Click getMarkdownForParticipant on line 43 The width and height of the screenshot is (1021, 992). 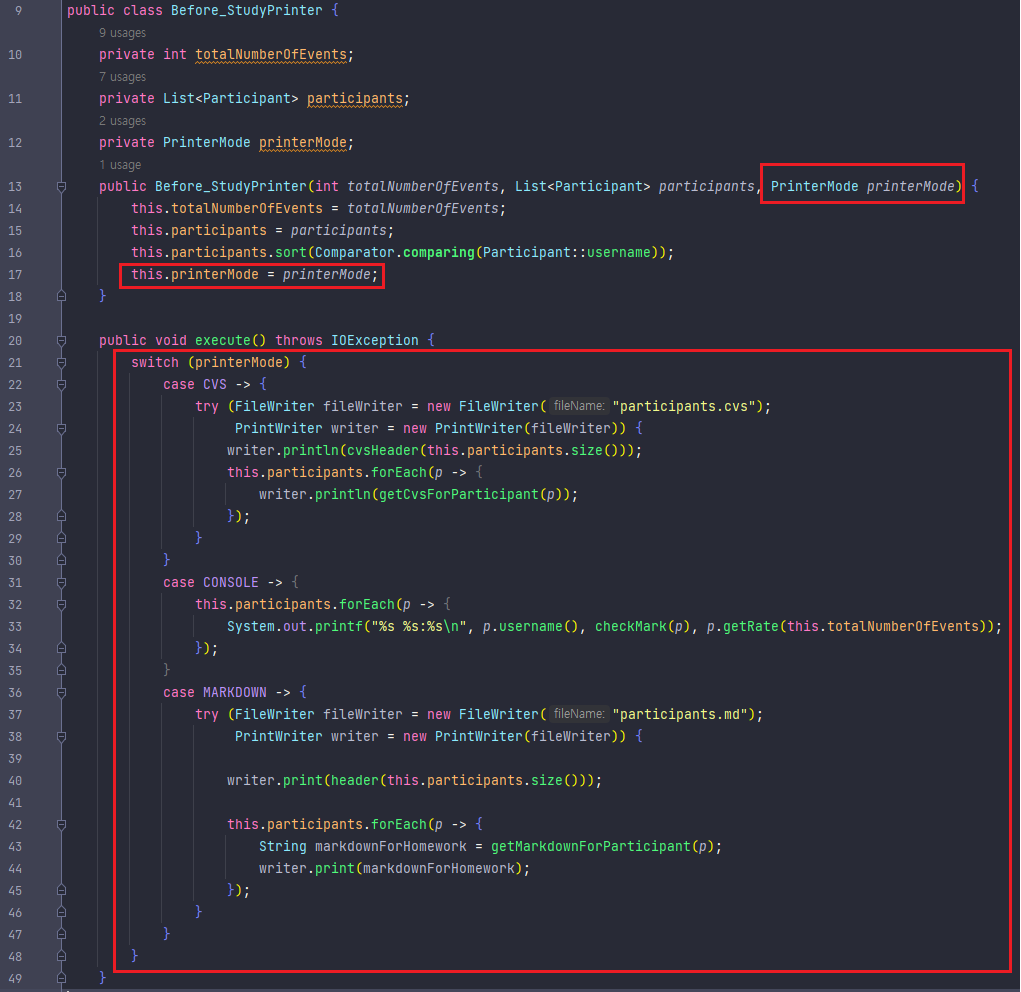pos(591,847)
